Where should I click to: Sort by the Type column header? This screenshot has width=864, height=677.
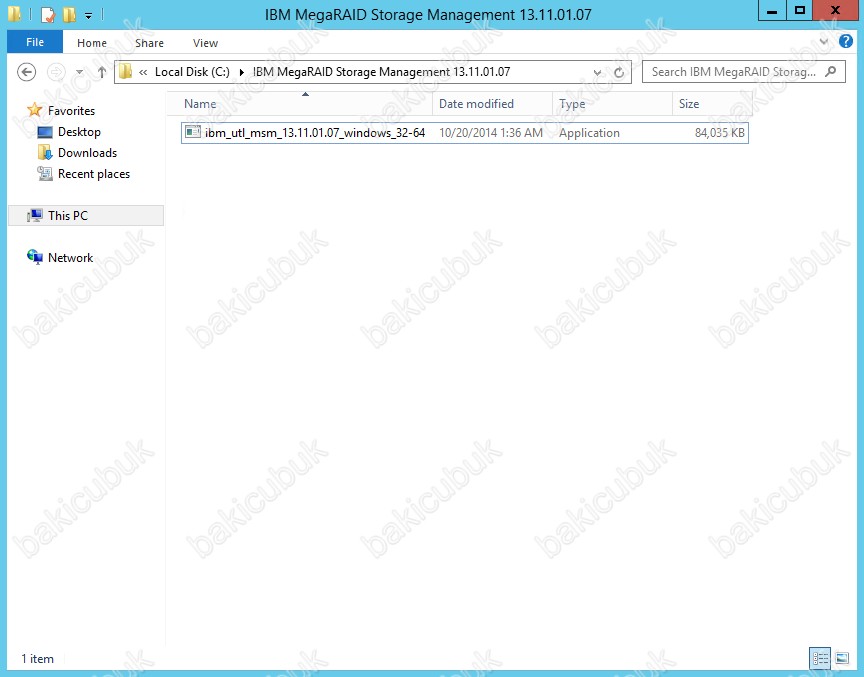point(612,104)
